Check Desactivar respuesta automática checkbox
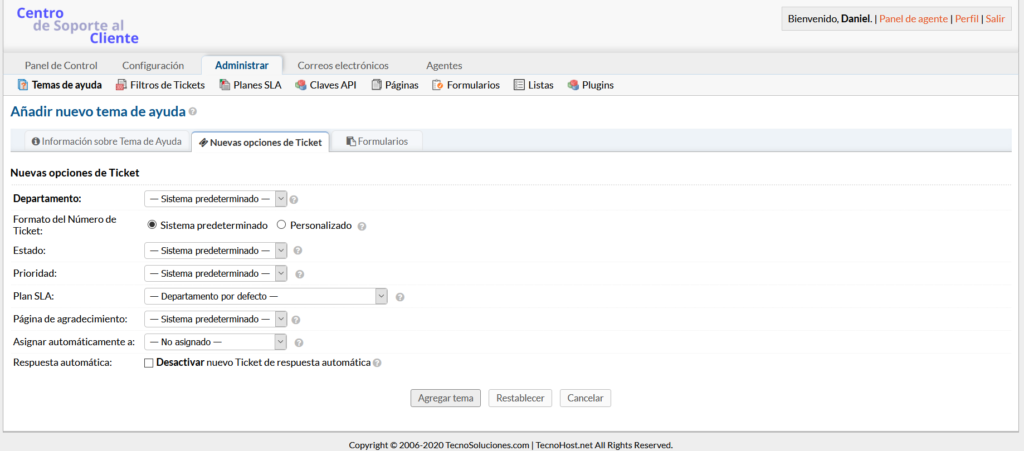This screenshot has height=451, width=1024. [x=149, y=362]
